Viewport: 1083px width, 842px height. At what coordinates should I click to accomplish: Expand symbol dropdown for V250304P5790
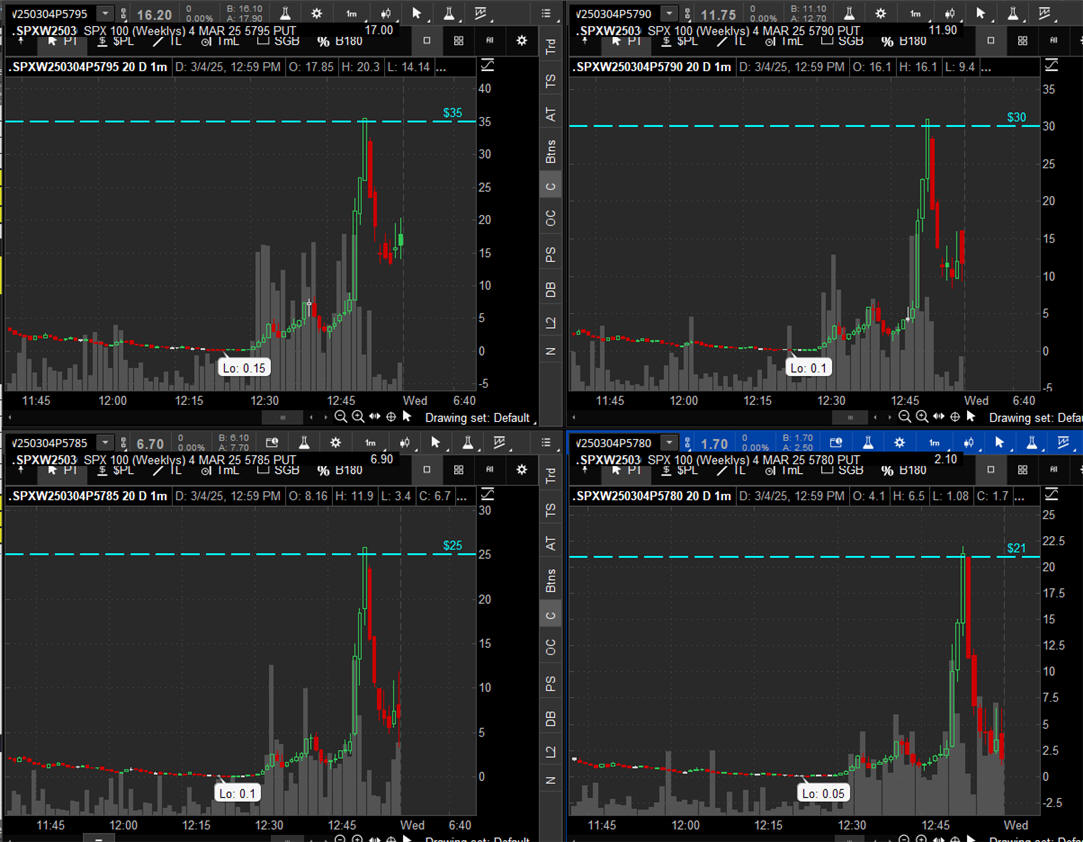[669, 14]
